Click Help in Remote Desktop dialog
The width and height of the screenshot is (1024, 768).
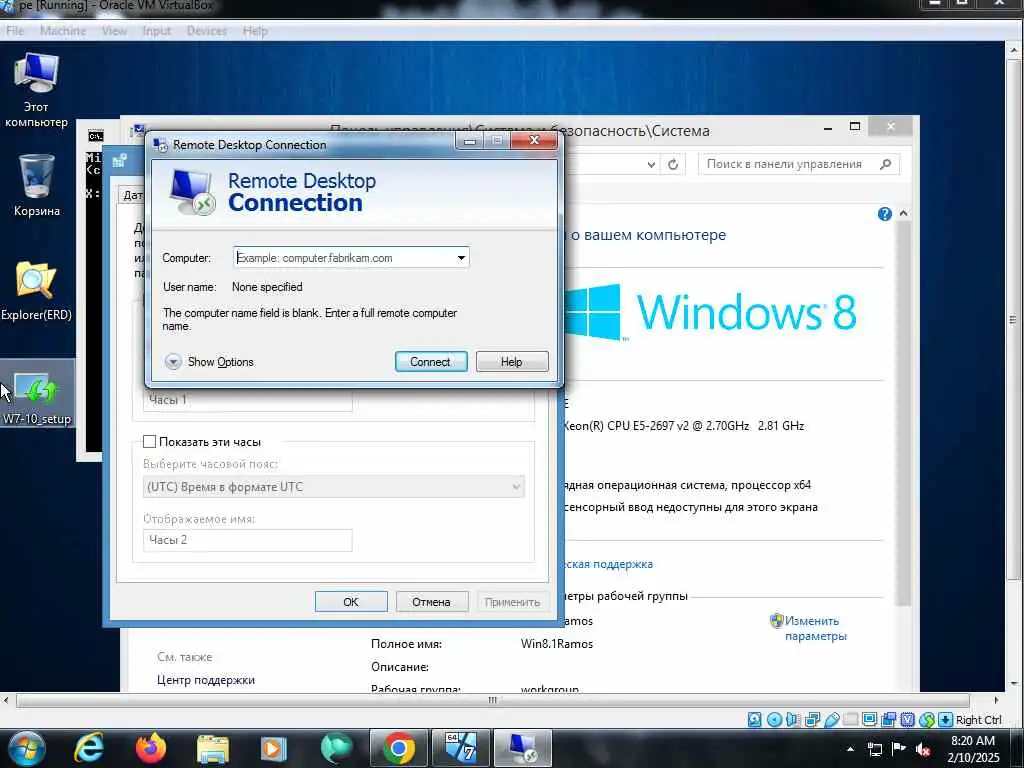coord(512,362)
